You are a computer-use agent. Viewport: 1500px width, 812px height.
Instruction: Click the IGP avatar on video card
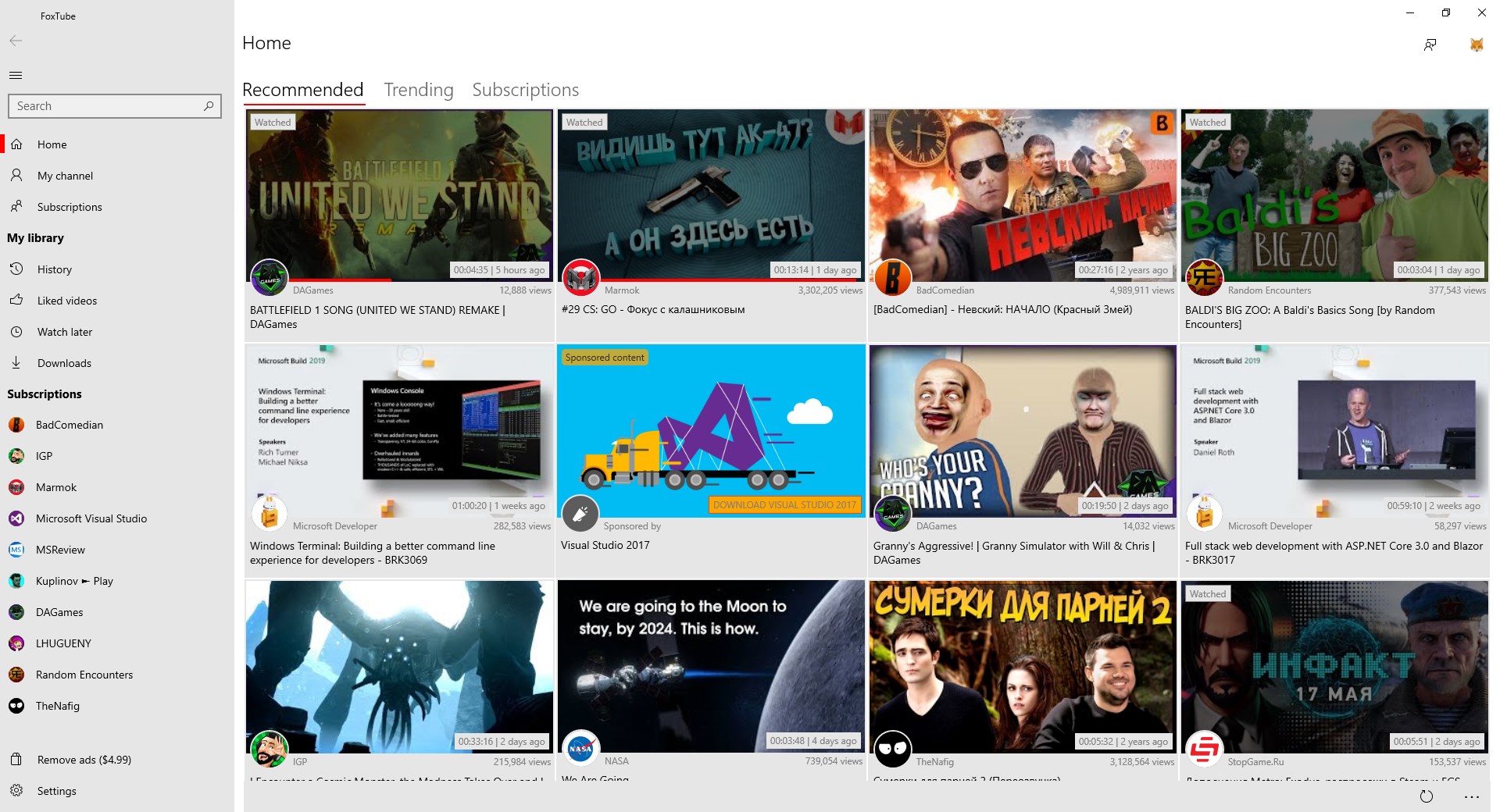pyautogui.click(x=269, y=750)
